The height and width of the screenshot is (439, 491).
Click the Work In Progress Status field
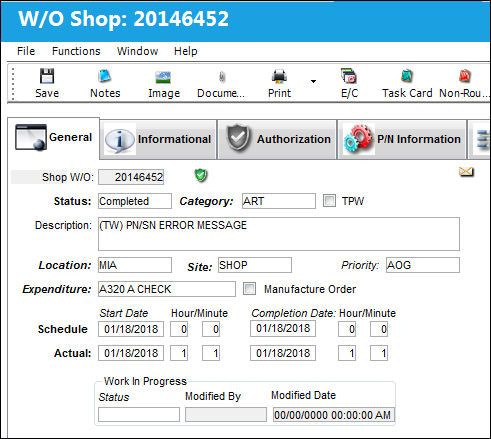click(139, 414)
